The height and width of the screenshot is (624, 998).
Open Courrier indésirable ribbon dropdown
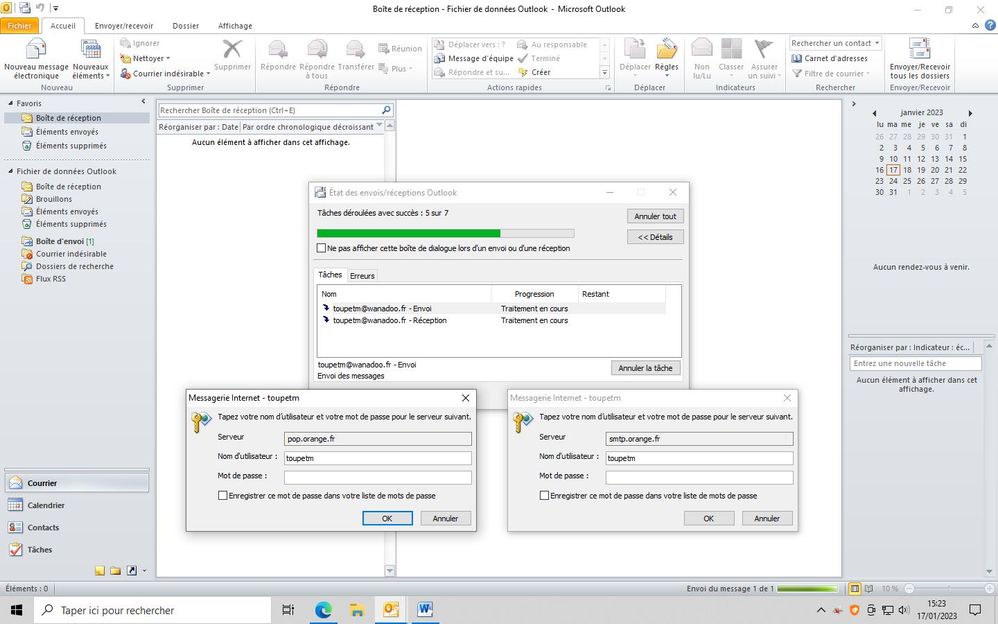[x=165, y=74]
